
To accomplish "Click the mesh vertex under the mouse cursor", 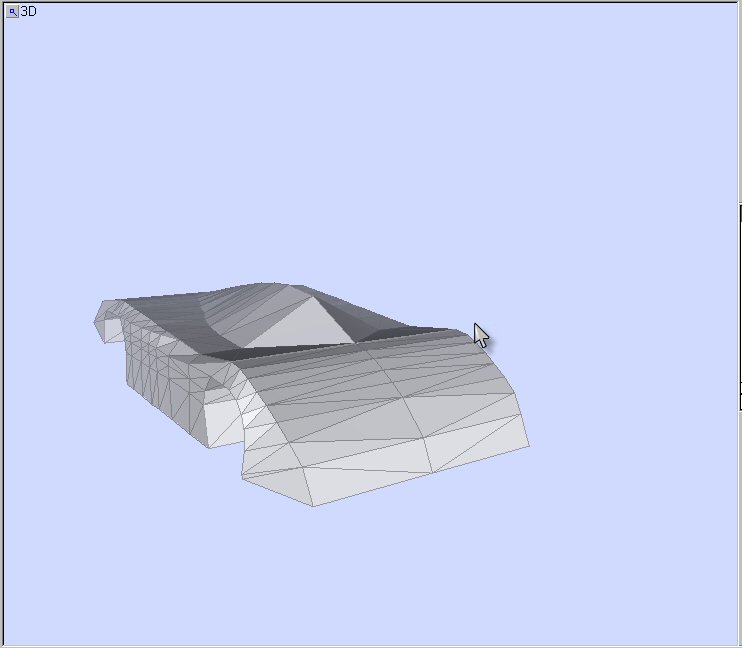I will tap(473, 328).
